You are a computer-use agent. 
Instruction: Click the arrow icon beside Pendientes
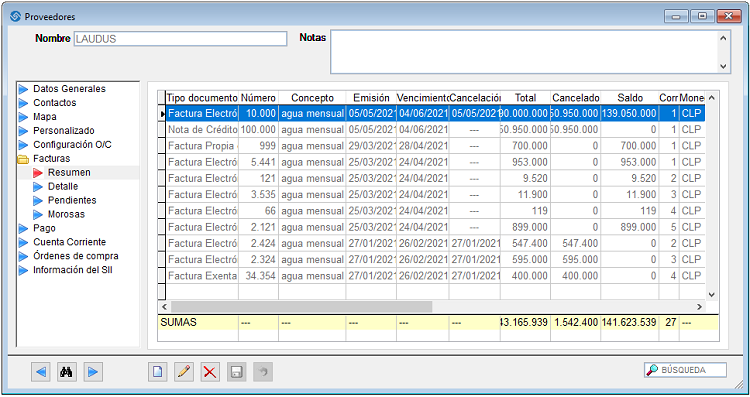pyautogui.click(x=38, y=200)
